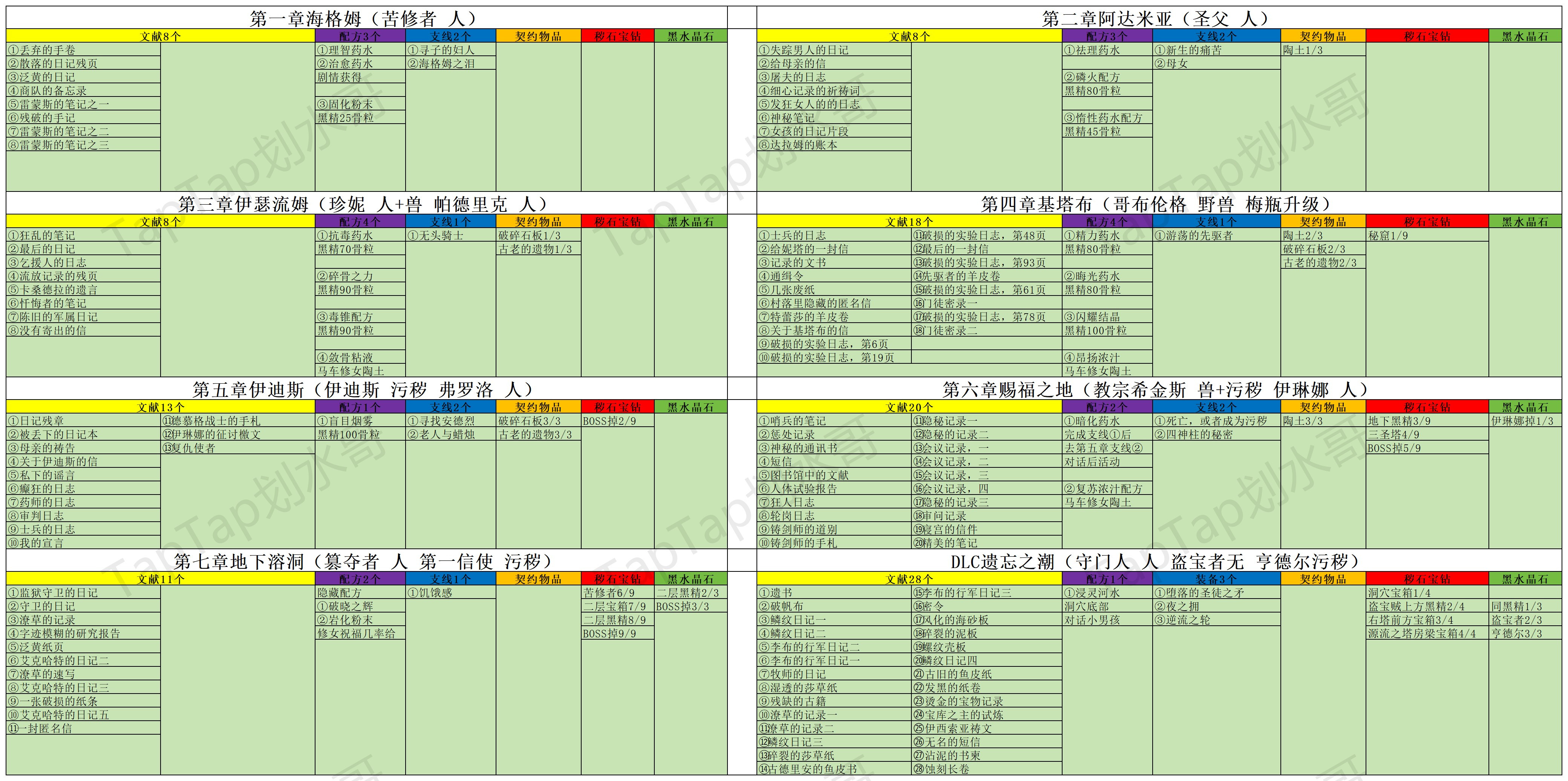Select the cell ①精力药水

tap(1107, 235)
